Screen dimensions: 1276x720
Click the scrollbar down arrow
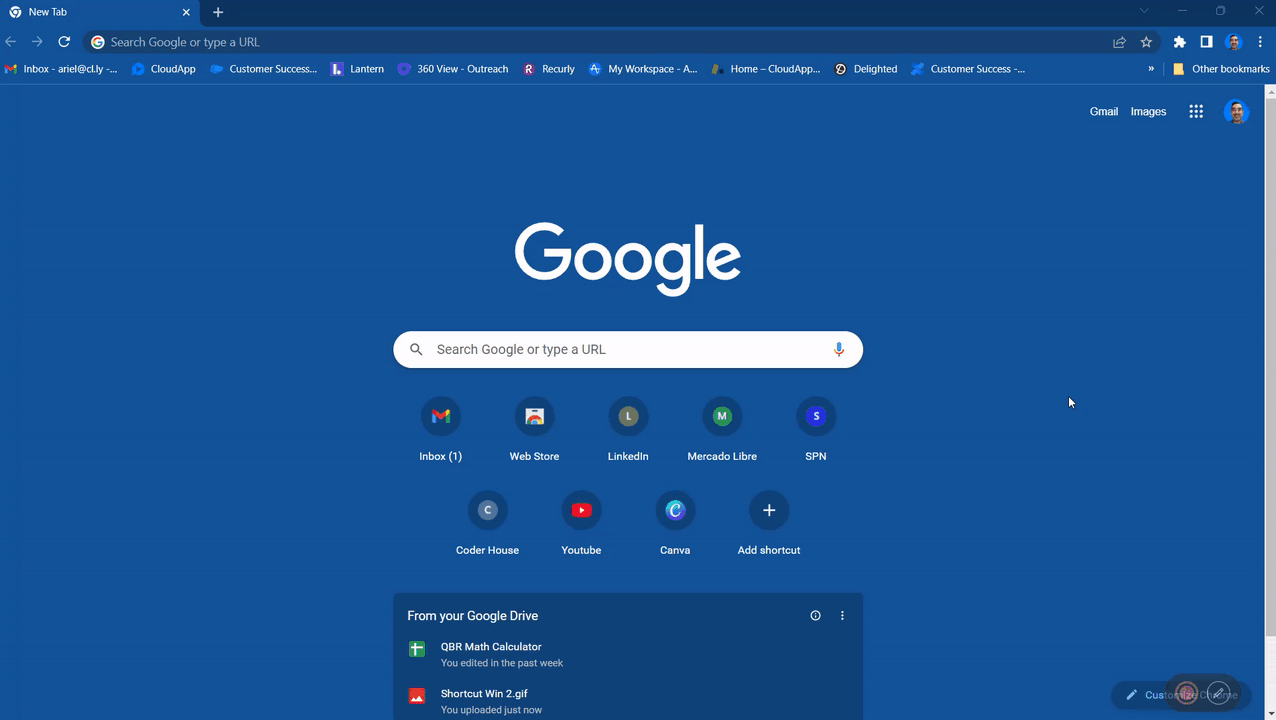(x=1271, y=713)
